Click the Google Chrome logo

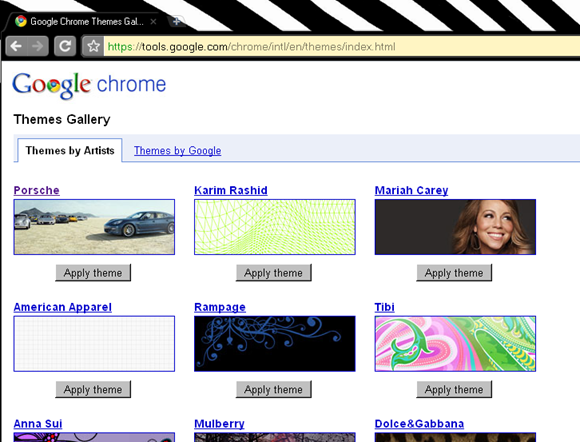tap(89, 85)
